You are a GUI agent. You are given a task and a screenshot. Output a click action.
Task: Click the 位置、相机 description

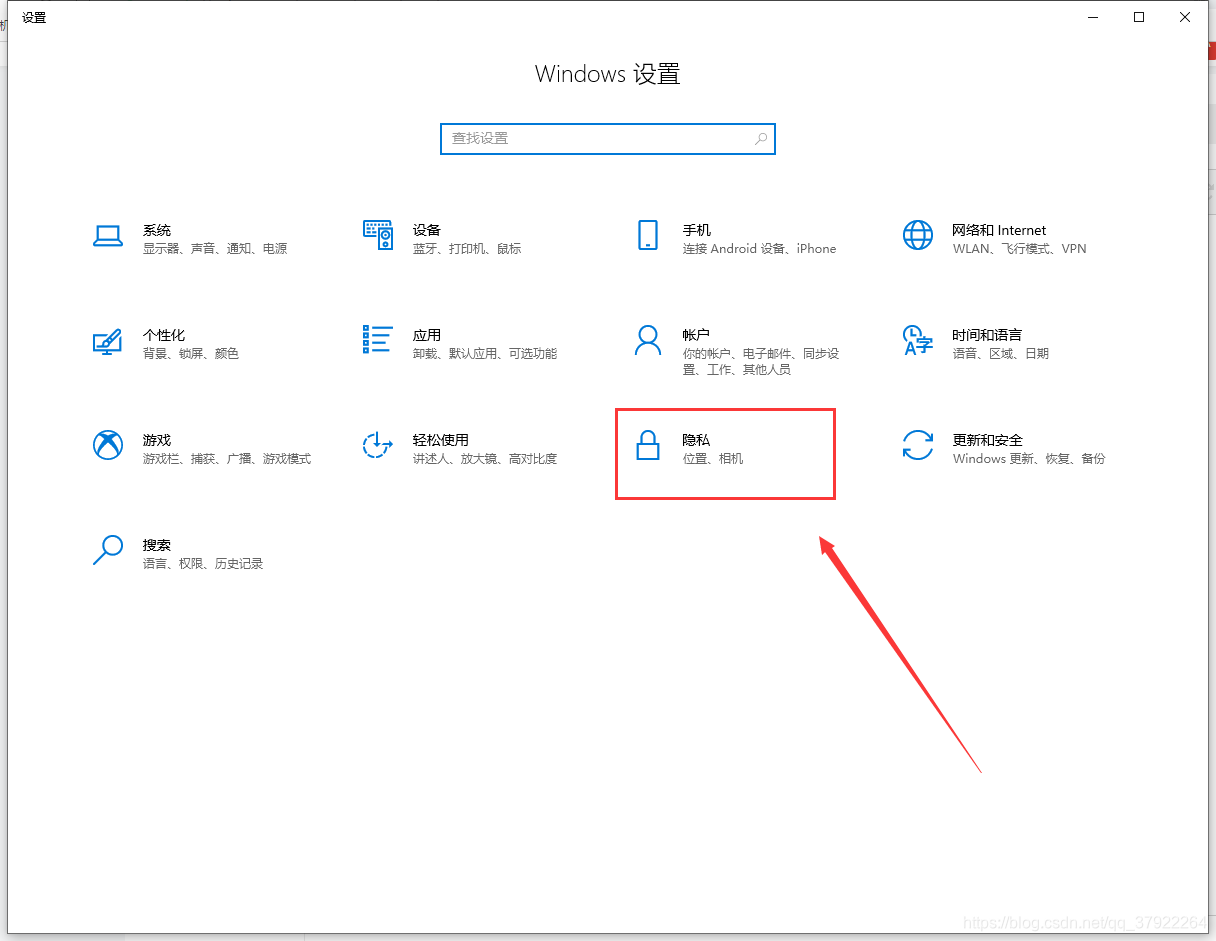[713, 459]
